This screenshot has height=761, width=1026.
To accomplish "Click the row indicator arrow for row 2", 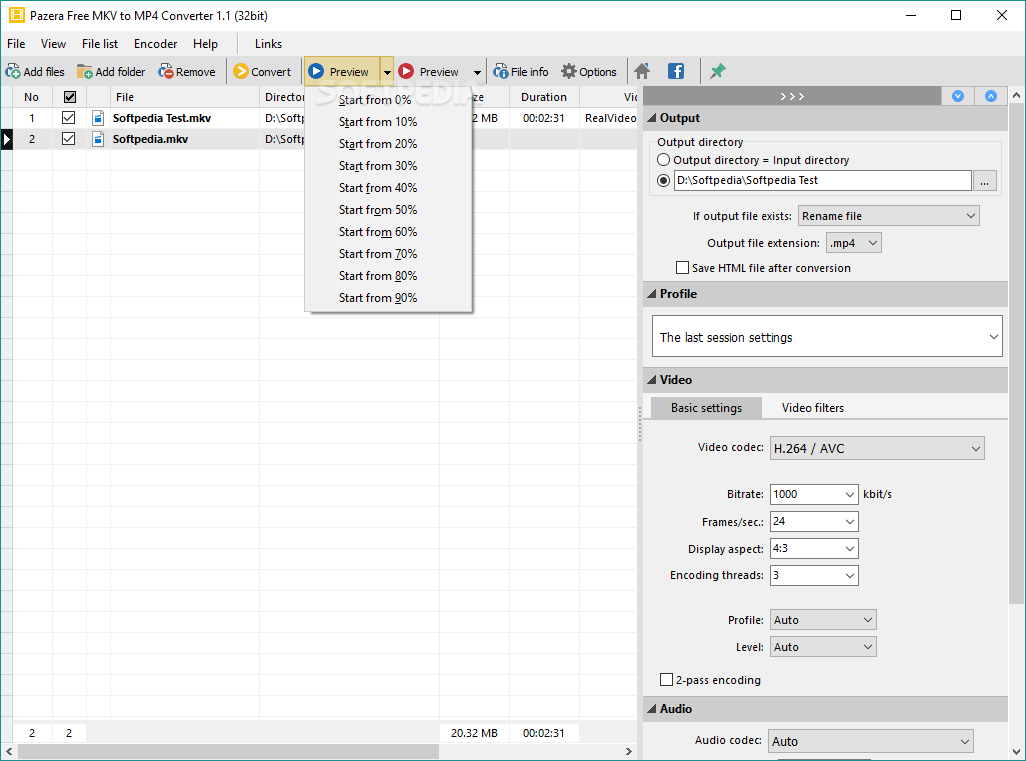I will pyautogui.click(x=7, y=139).
